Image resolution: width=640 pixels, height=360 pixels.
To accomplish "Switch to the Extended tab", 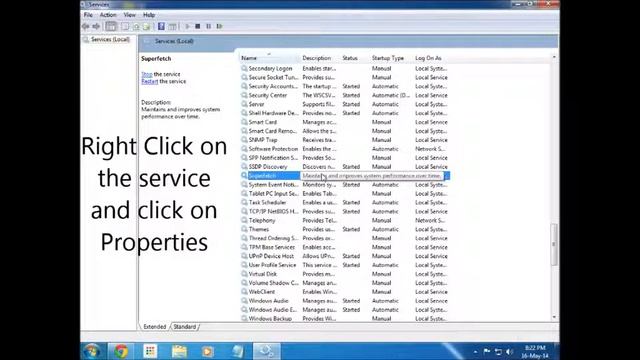I will (155, 327).
